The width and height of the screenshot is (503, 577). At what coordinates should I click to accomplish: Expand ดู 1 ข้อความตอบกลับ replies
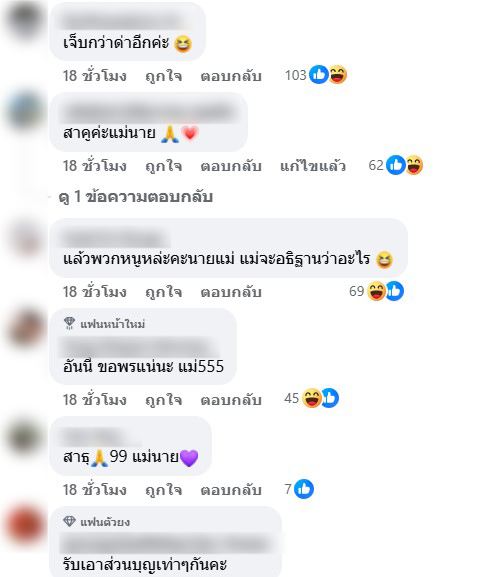click(x=136, y=197)
